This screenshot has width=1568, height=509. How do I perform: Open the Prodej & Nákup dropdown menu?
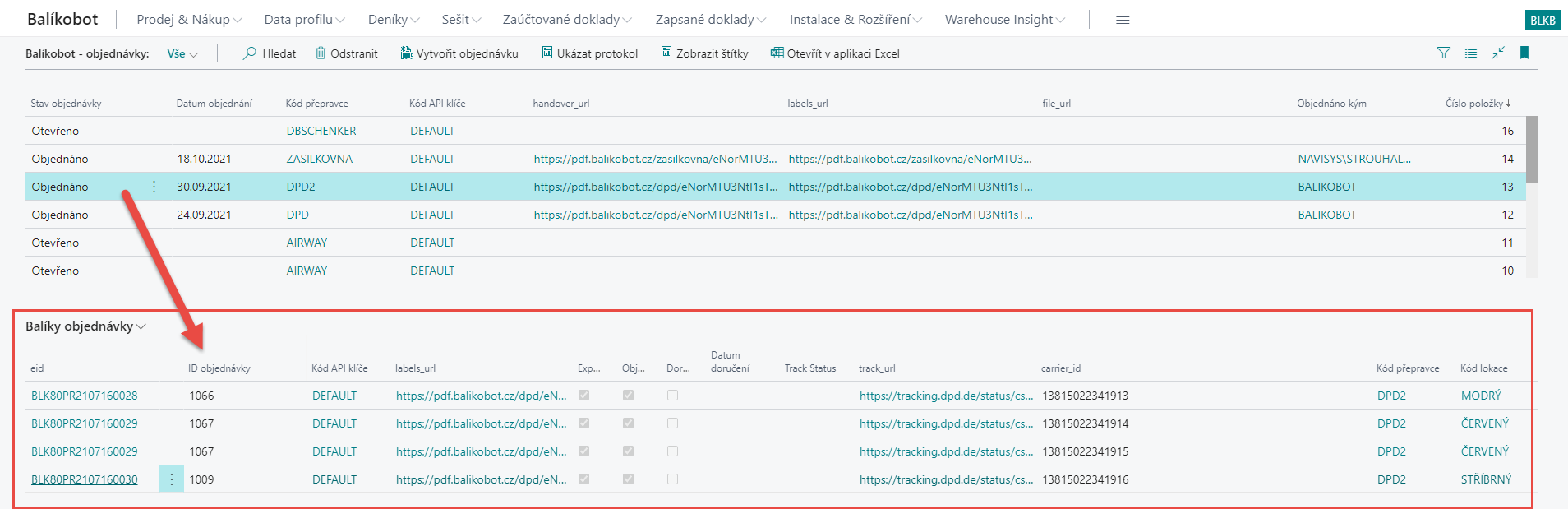[x=189, y=20]
